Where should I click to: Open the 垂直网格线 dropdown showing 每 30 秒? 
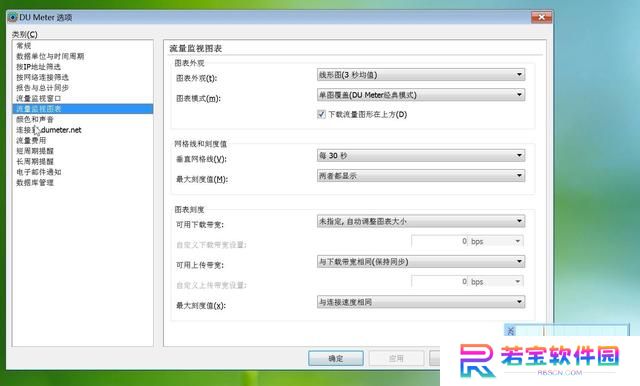[421, 155]
